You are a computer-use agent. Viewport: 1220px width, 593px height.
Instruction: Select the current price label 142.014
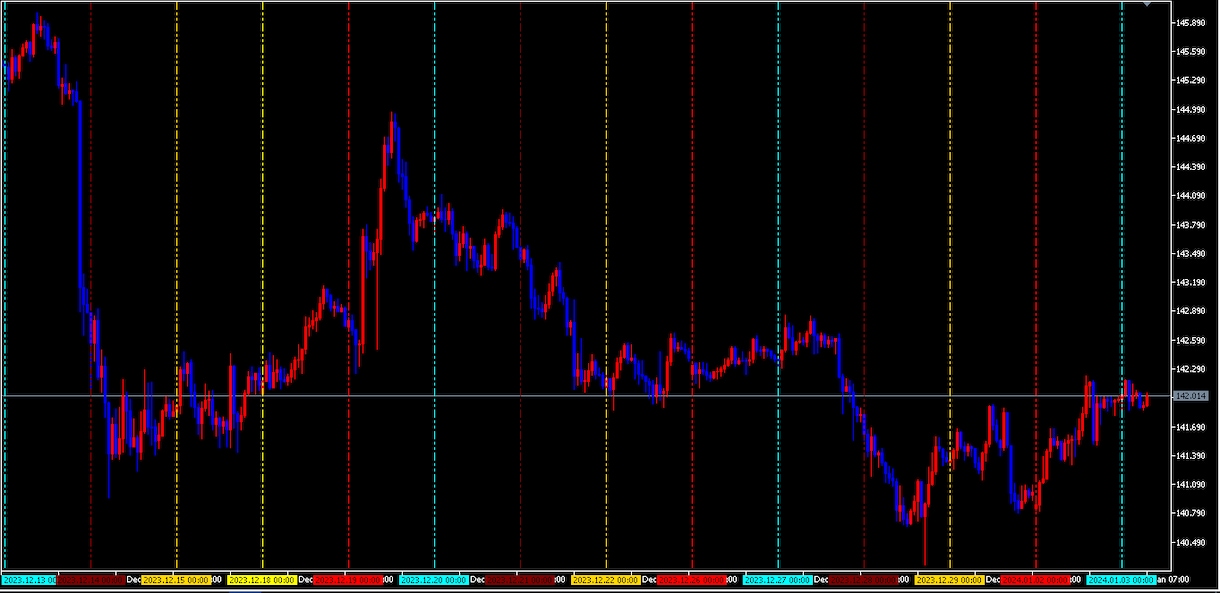[x=1192, y=396]
